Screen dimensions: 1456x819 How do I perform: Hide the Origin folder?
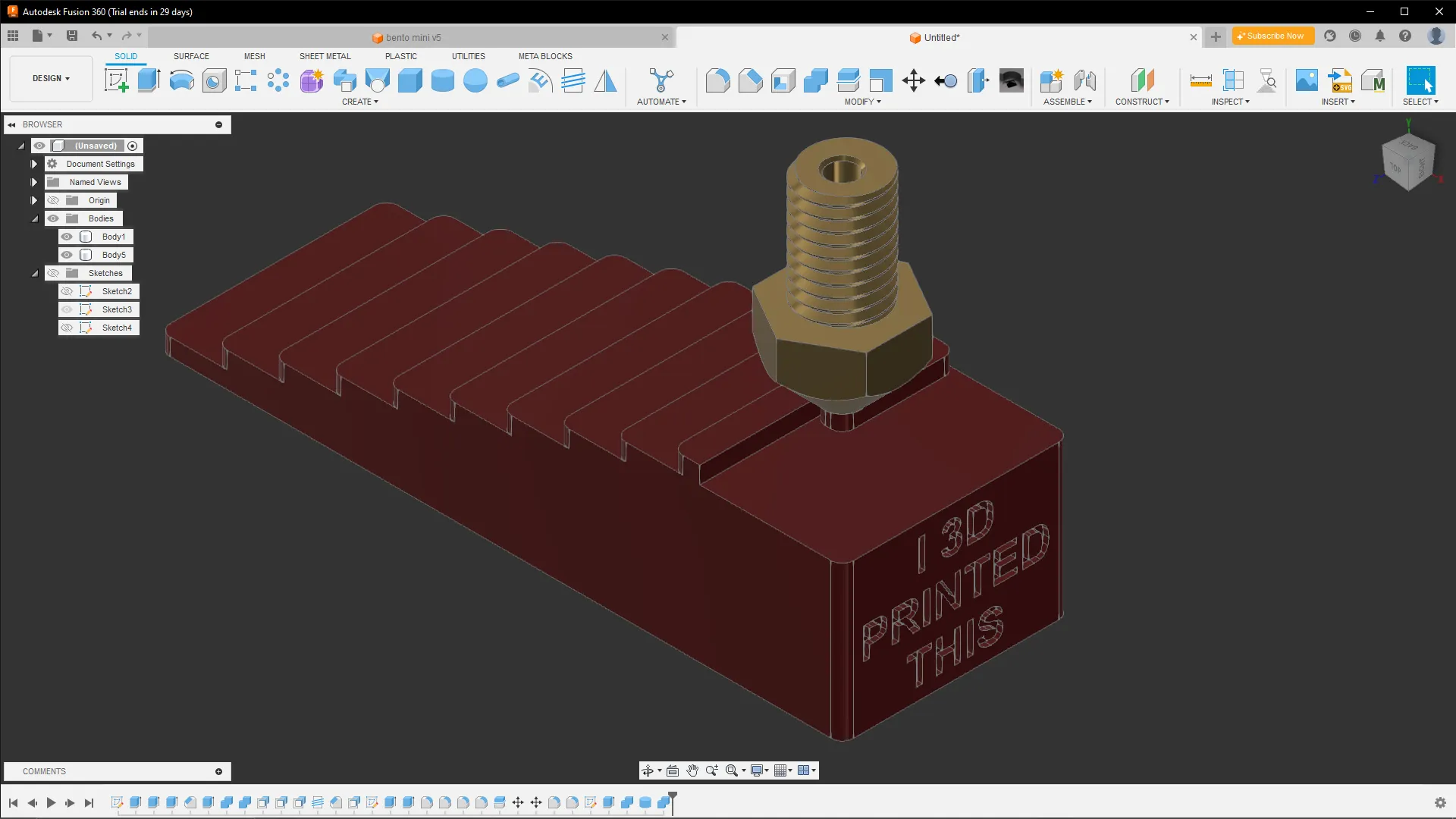(x=53, y=200)
